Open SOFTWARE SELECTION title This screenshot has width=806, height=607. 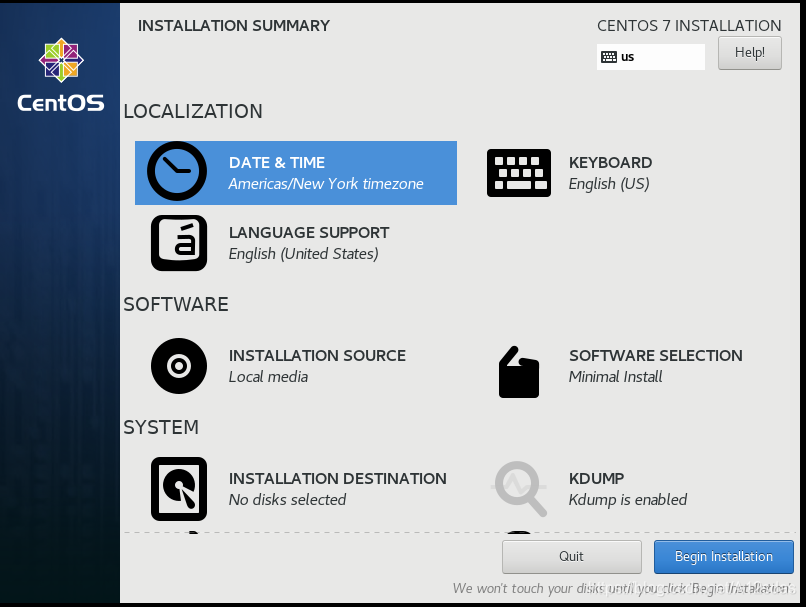tap(655, 356)
